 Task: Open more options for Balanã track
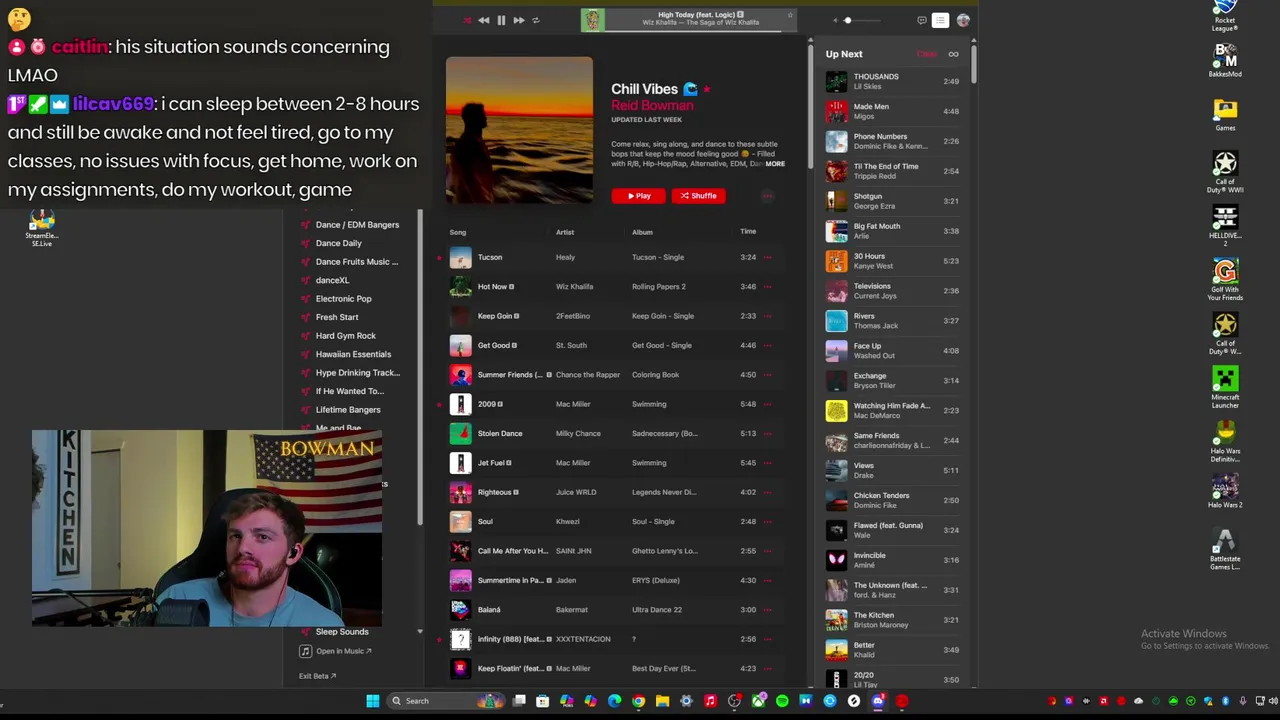768,609
